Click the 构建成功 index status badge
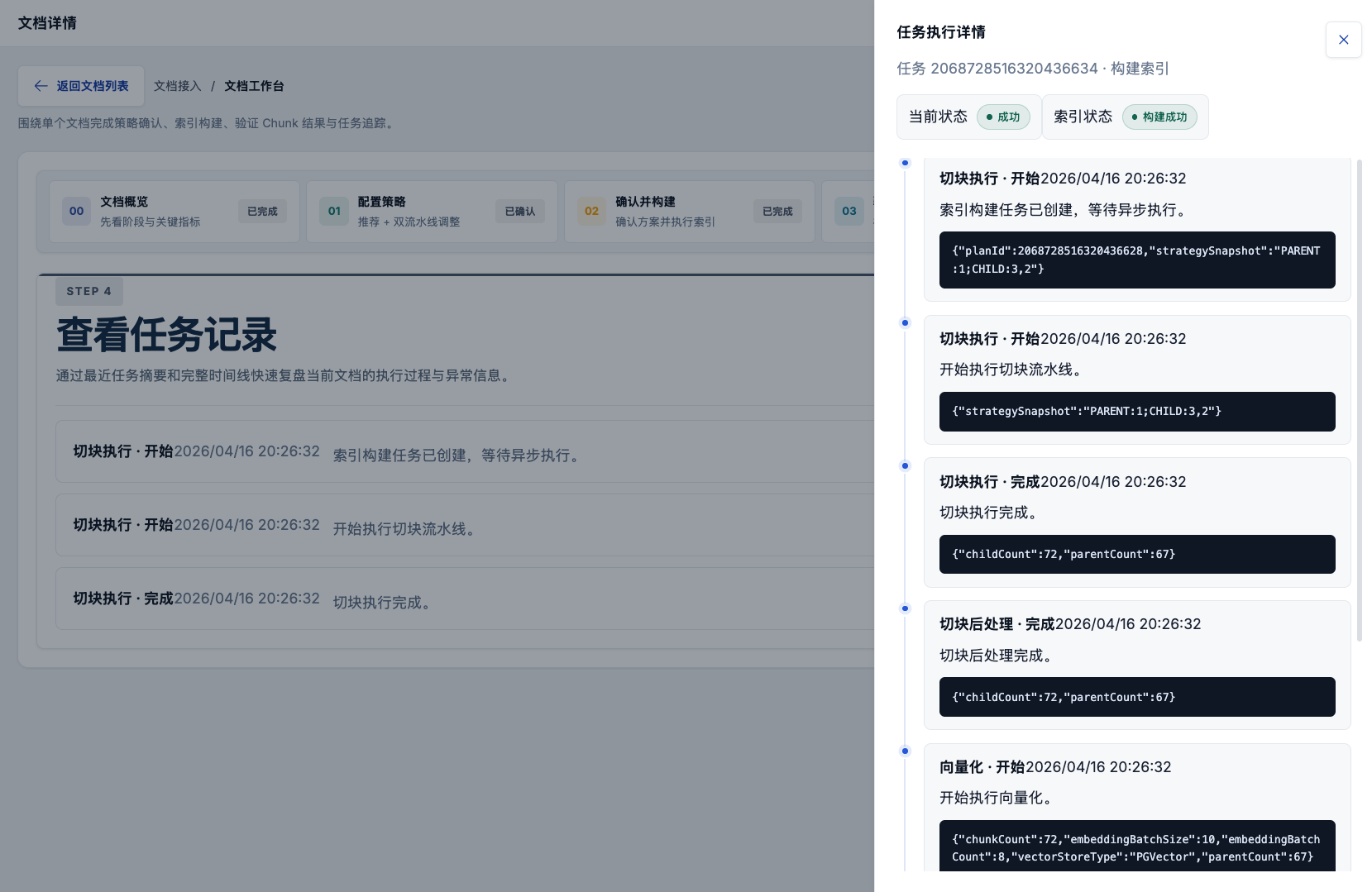This screenshot has height=892, width=1372. (1159, 117)
